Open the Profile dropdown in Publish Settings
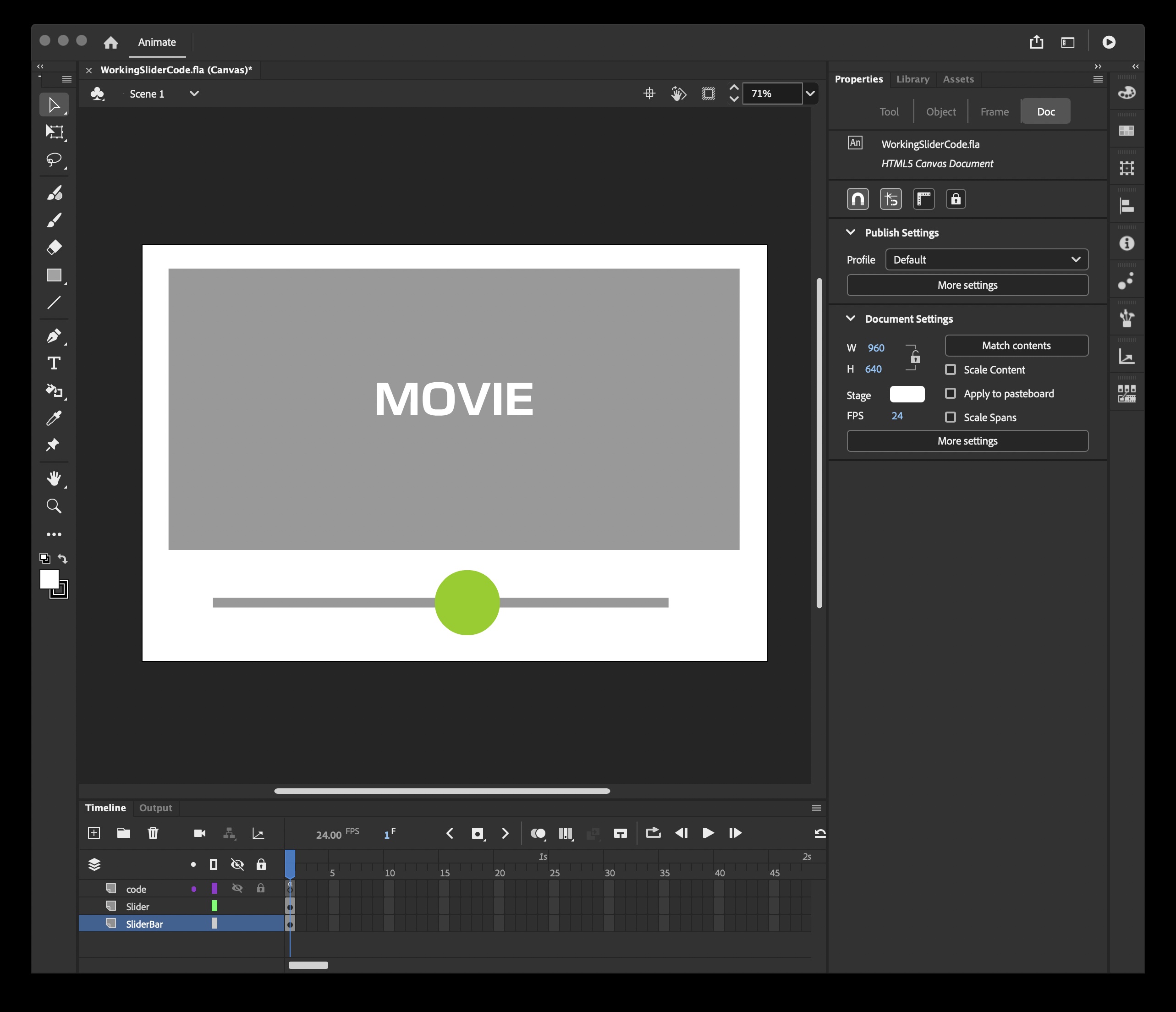 click(987, 259)
